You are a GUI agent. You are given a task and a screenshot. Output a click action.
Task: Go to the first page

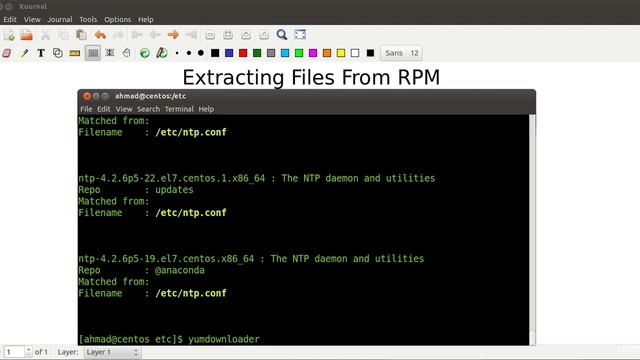137,35
